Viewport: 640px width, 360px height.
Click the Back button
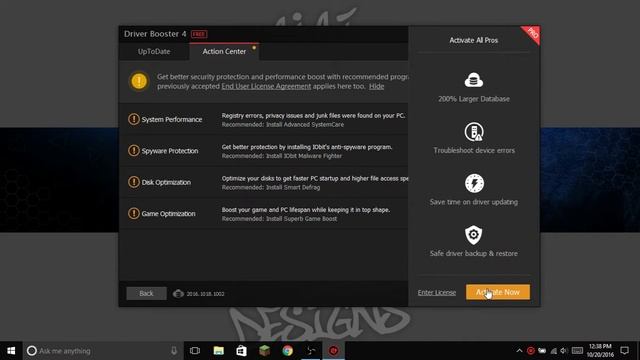tap(146, 293)
